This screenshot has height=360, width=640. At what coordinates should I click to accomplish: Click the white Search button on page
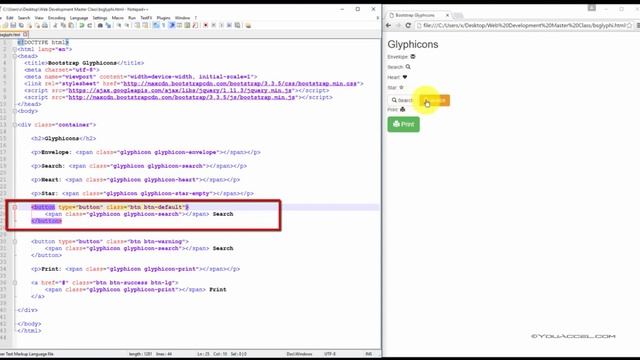point(403,100)
